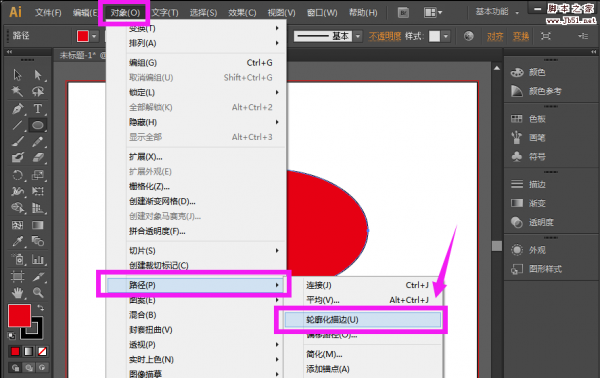Open the arrange documents dropdown
Screen dimensions: 600x378
coord(433,13)
